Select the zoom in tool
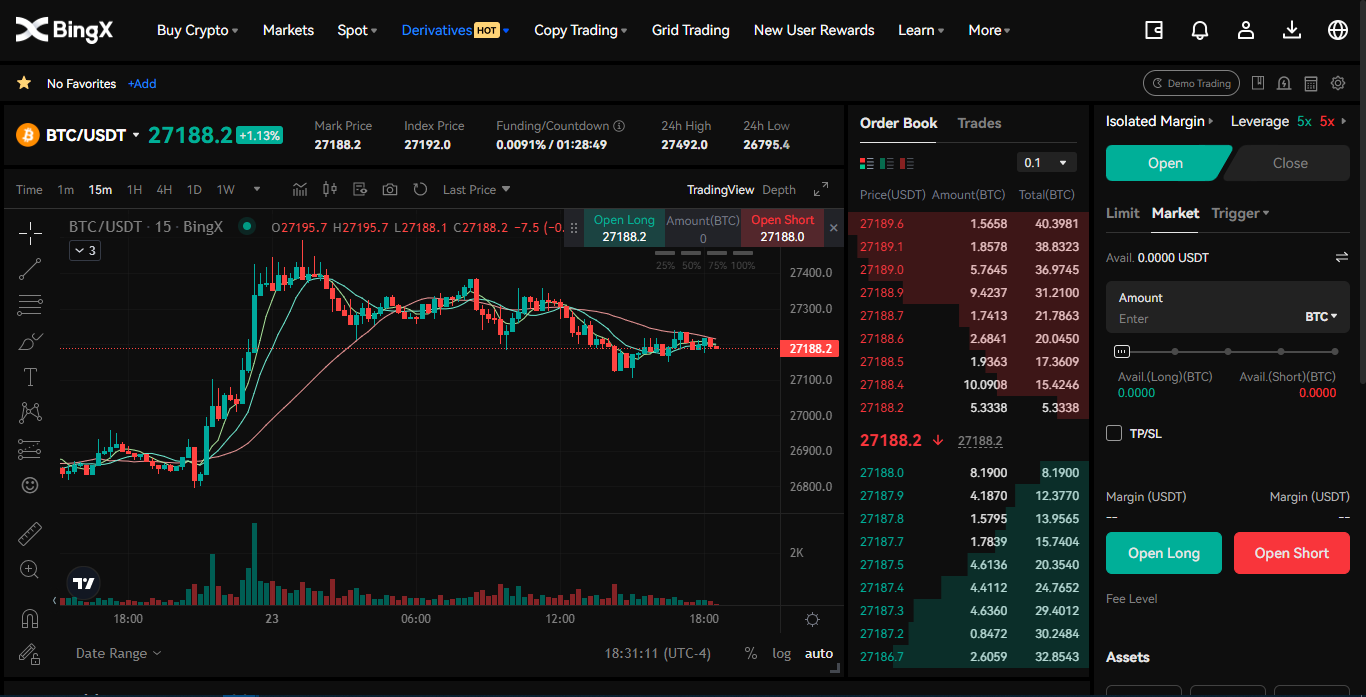The height and width of the screenshot is (697, 1366). 30,570
